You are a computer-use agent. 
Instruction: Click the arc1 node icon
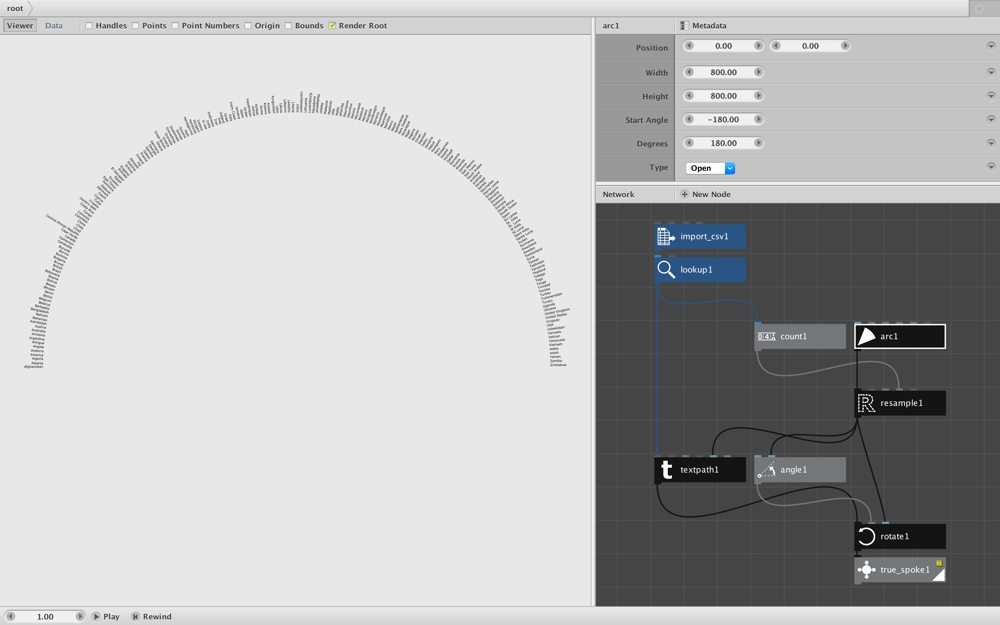(866, 336)
